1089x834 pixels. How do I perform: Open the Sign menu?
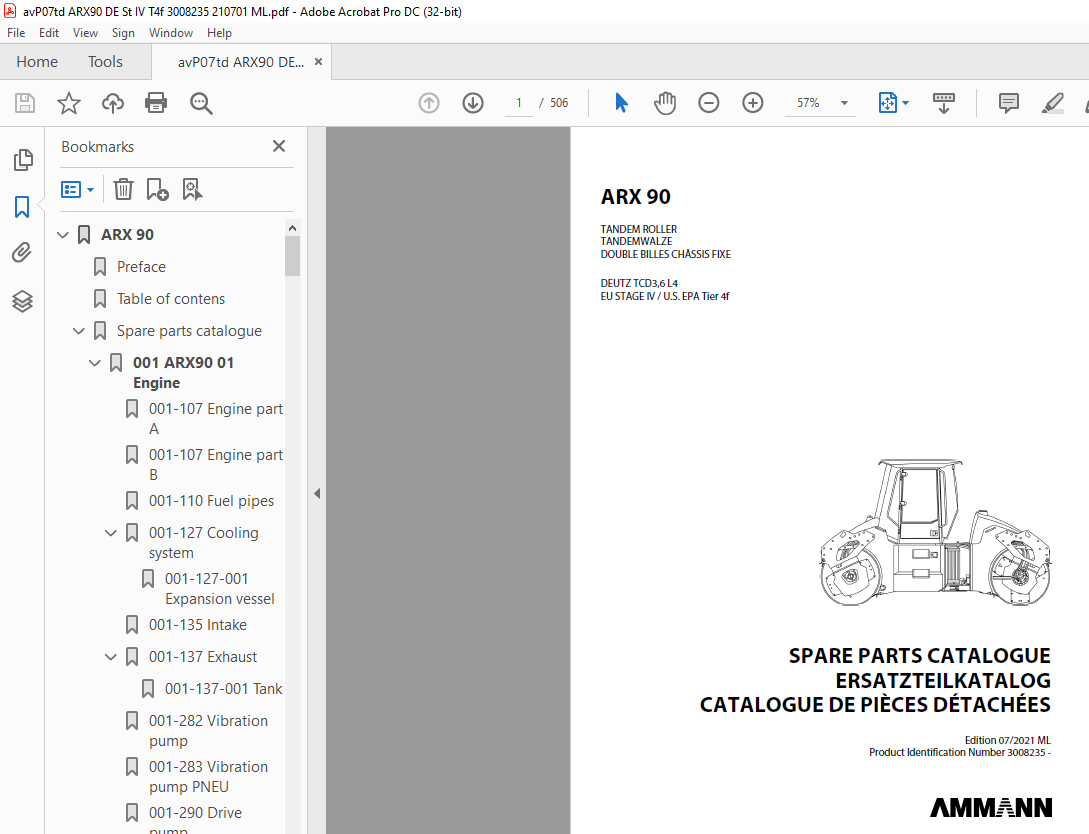pos(123,33)
